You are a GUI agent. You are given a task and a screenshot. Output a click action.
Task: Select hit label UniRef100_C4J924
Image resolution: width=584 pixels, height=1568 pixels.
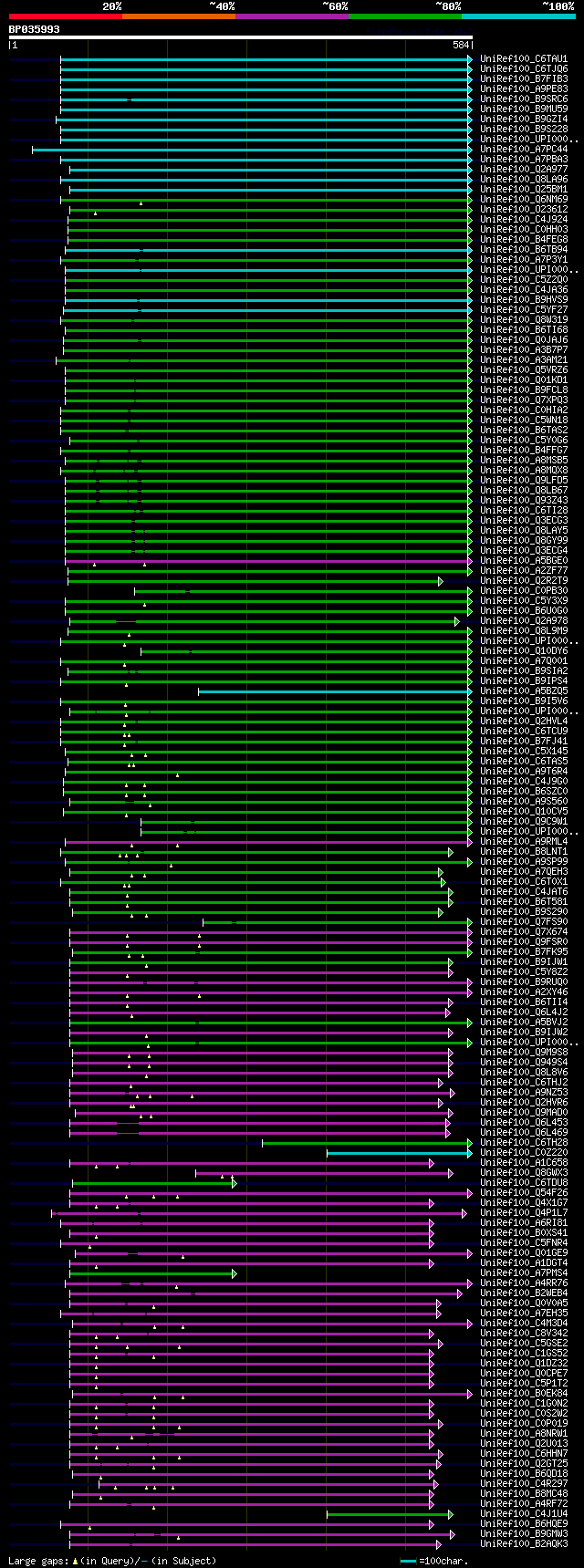(x=524, y=220)
